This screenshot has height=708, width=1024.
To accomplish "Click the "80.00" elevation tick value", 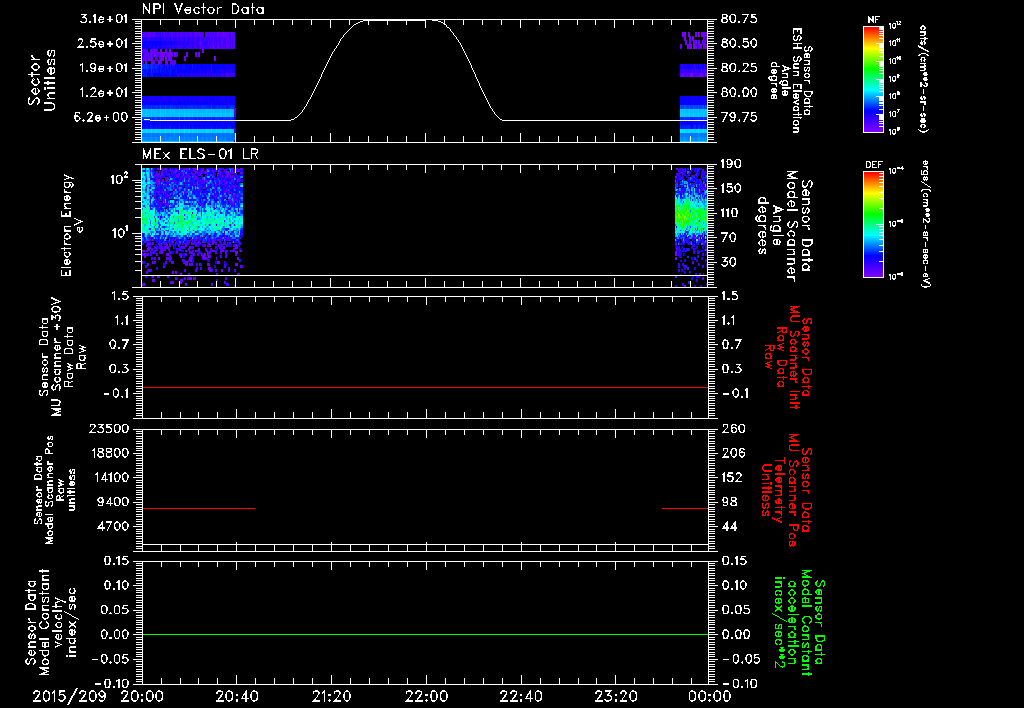I will (739, 93).
